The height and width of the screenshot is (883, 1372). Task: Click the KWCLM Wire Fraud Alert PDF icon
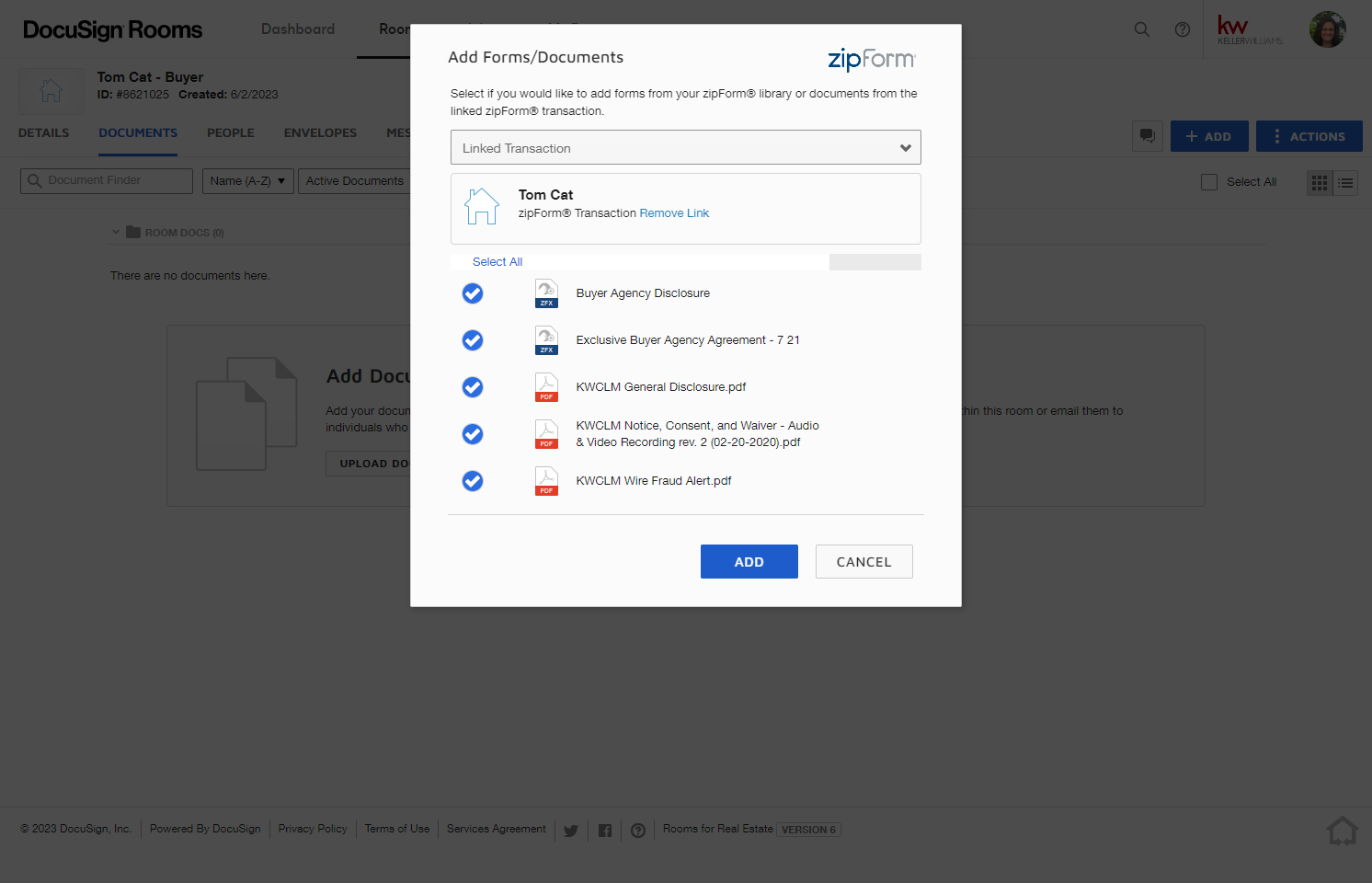click(546, 481)
